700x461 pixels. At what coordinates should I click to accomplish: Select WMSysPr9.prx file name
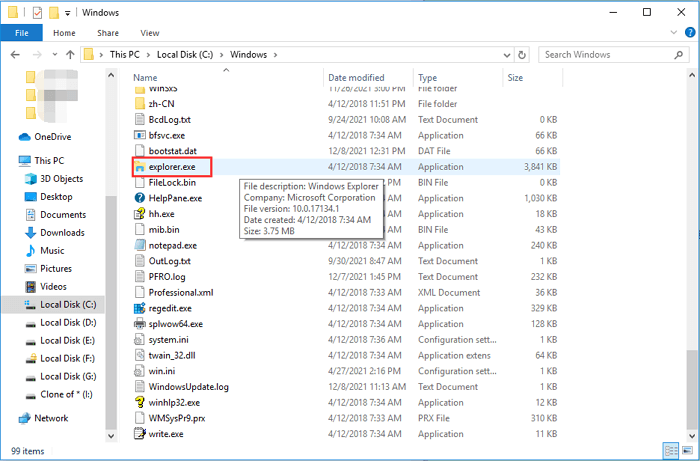coord(177,418)
